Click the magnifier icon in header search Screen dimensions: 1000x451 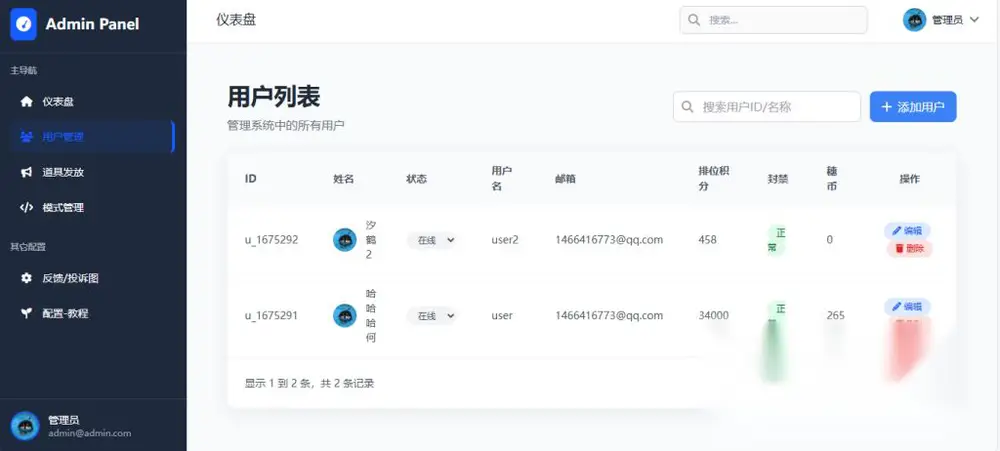coord(694,20)
